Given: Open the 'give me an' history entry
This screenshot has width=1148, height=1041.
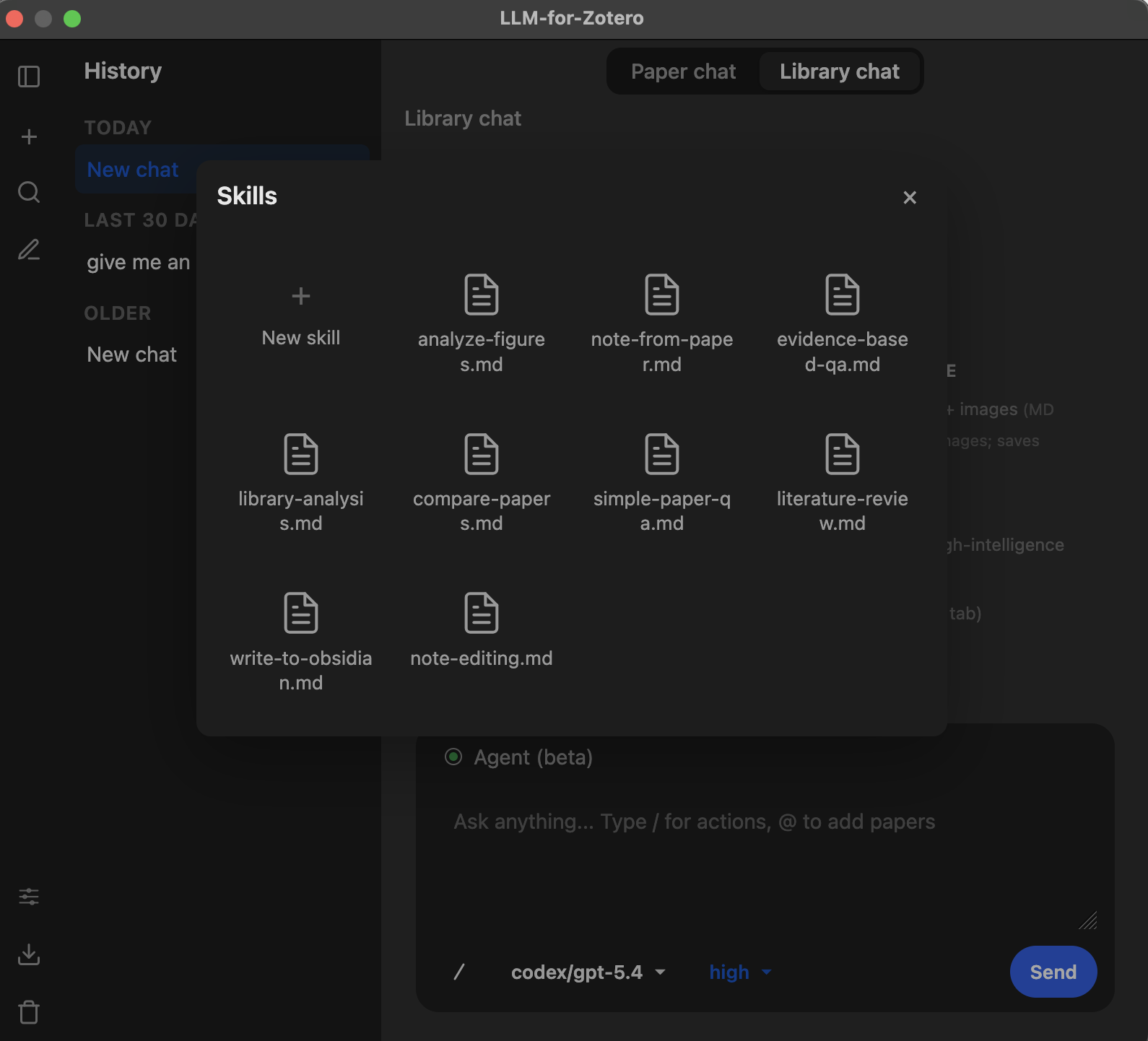Looking at the screenshot, I should coord(138,262).
